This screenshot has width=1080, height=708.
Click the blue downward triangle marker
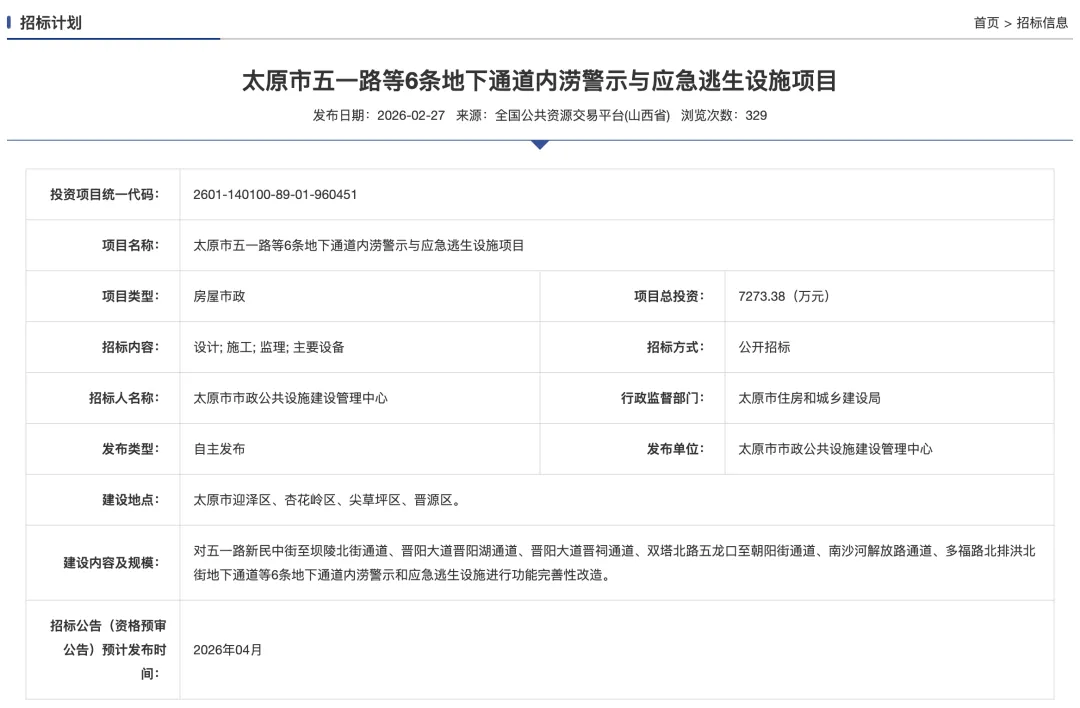coord(540,145)
